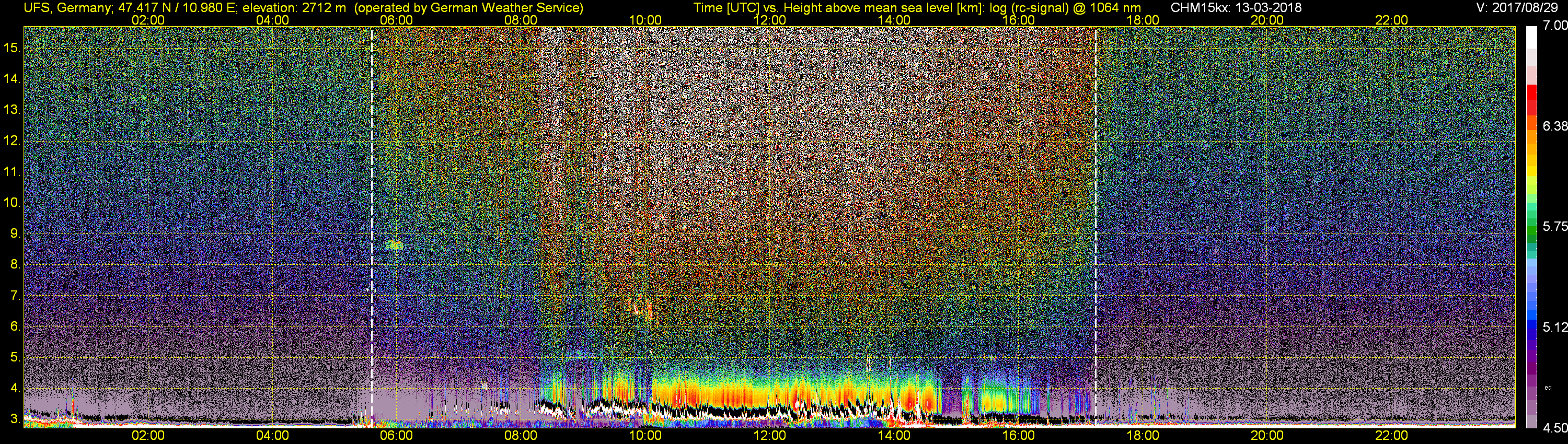
Task: Select the 06:00 label on the top time axis
Action: point(396,20)
